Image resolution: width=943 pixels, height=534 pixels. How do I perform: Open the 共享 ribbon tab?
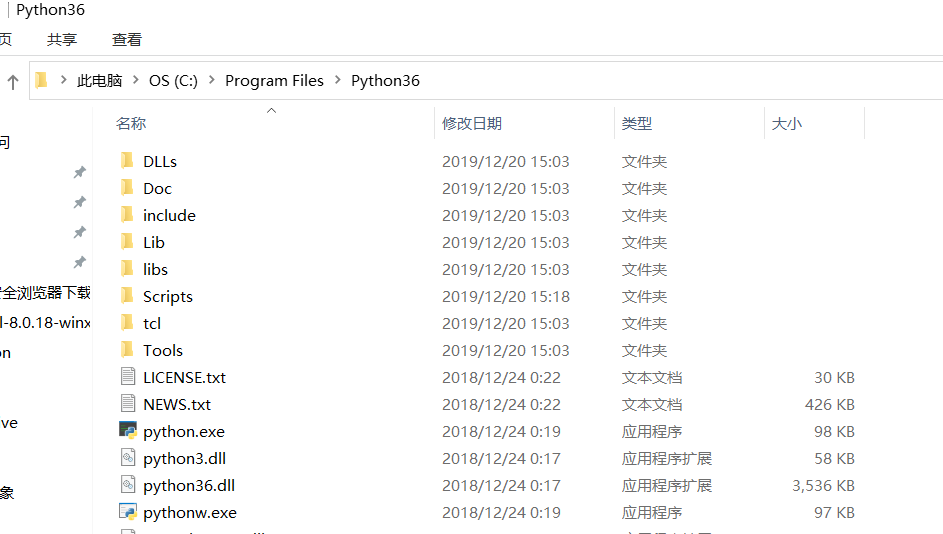[x=62, y=40]
